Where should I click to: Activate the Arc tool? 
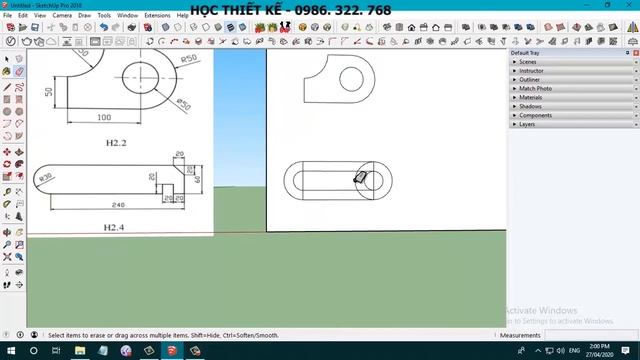coord(7,124)
